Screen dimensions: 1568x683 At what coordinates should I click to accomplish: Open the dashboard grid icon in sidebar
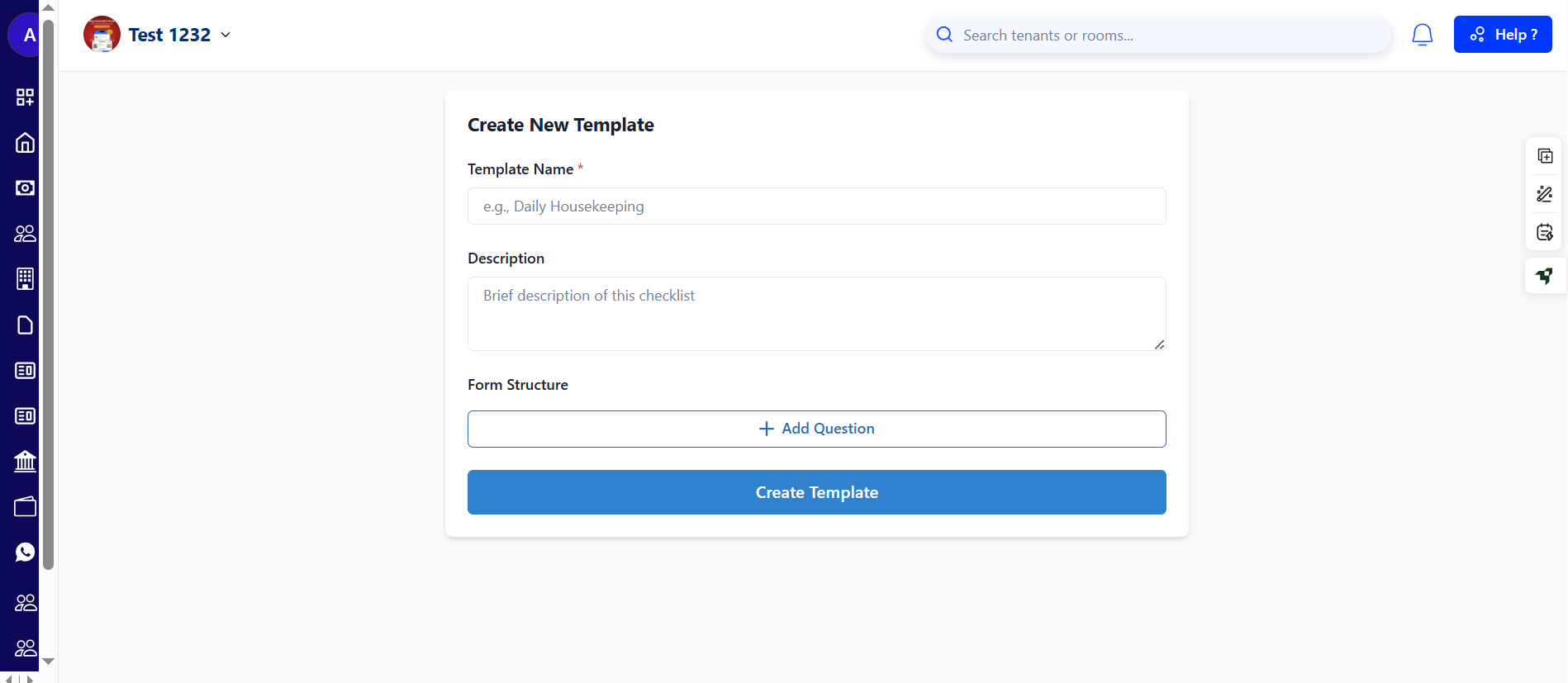[25, 97]
